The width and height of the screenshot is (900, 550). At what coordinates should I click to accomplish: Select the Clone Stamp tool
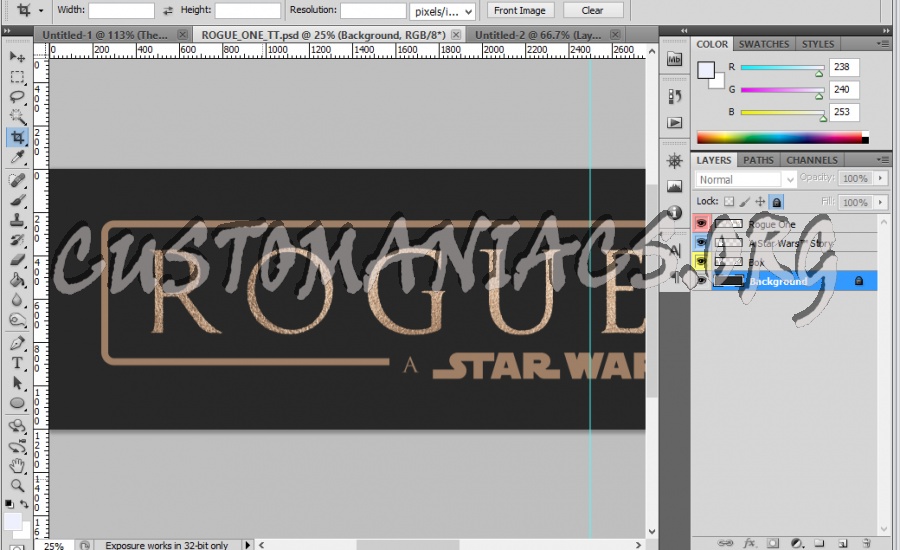coord(17,220)
